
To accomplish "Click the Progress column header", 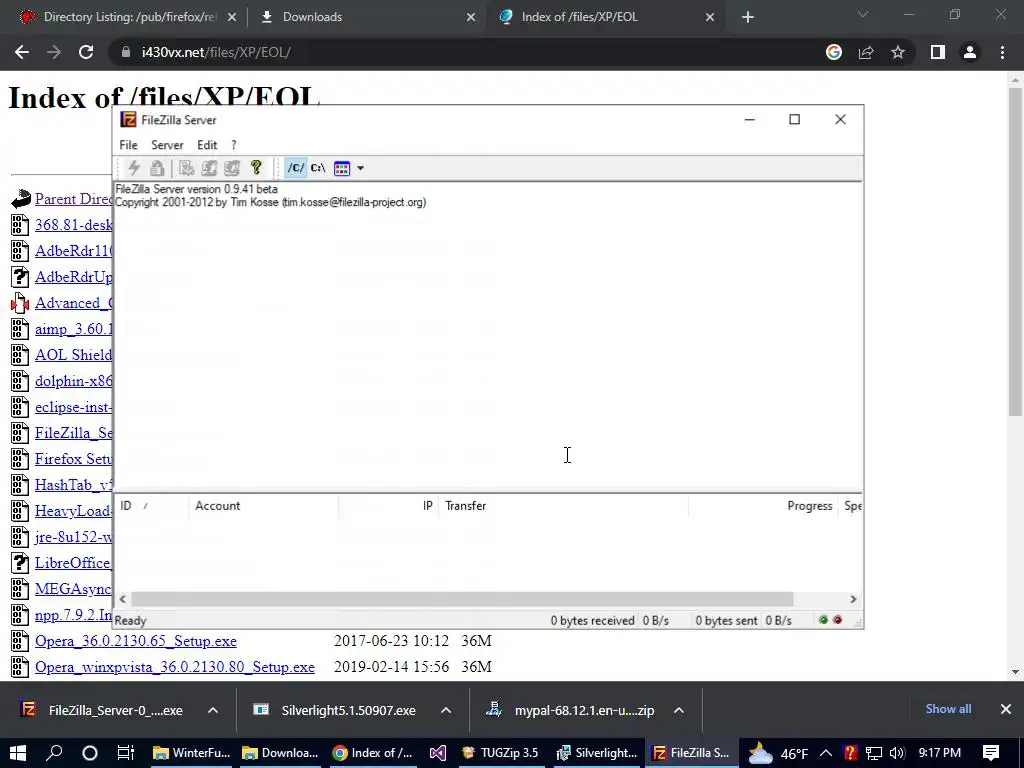I will (x=763, y=506).
